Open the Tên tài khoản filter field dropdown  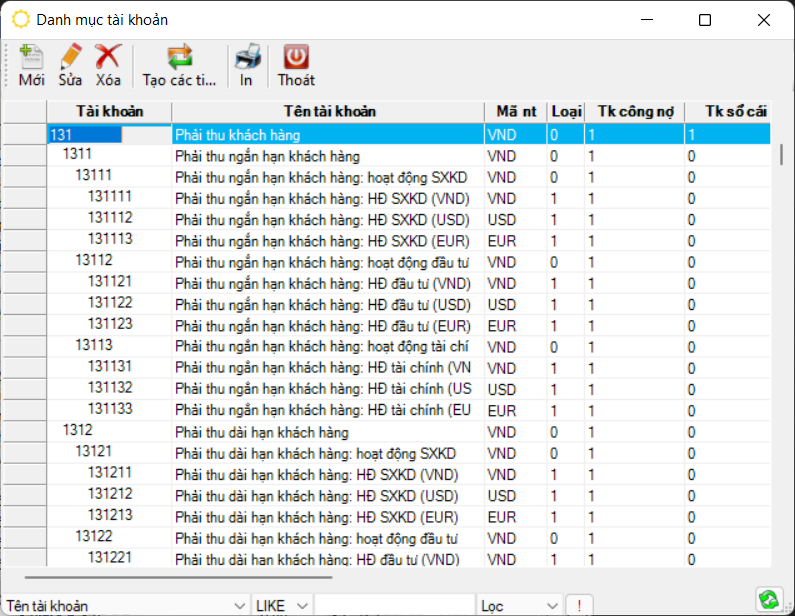click(238, 606)
